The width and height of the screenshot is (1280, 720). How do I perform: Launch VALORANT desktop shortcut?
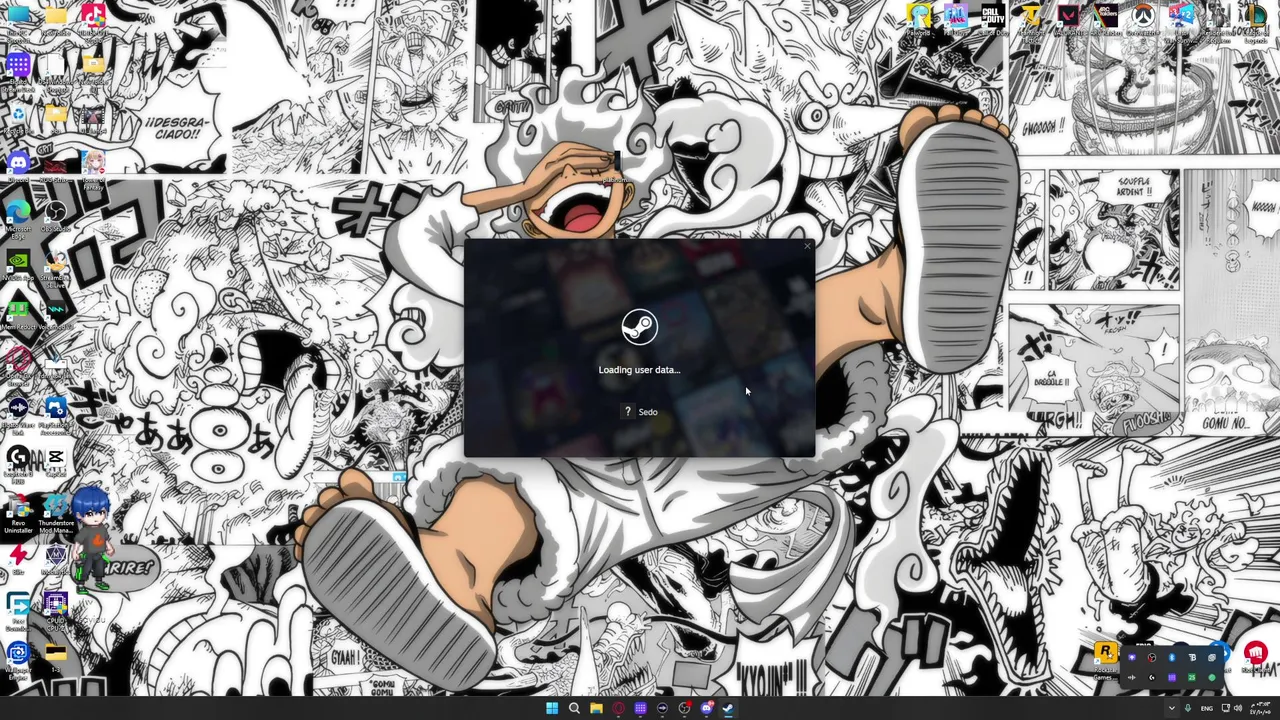1068,18
